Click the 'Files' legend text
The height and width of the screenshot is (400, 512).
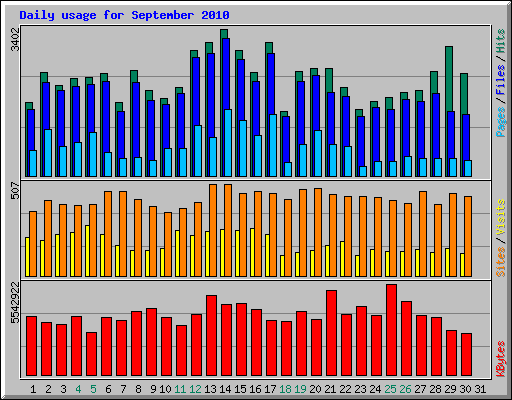500,80
